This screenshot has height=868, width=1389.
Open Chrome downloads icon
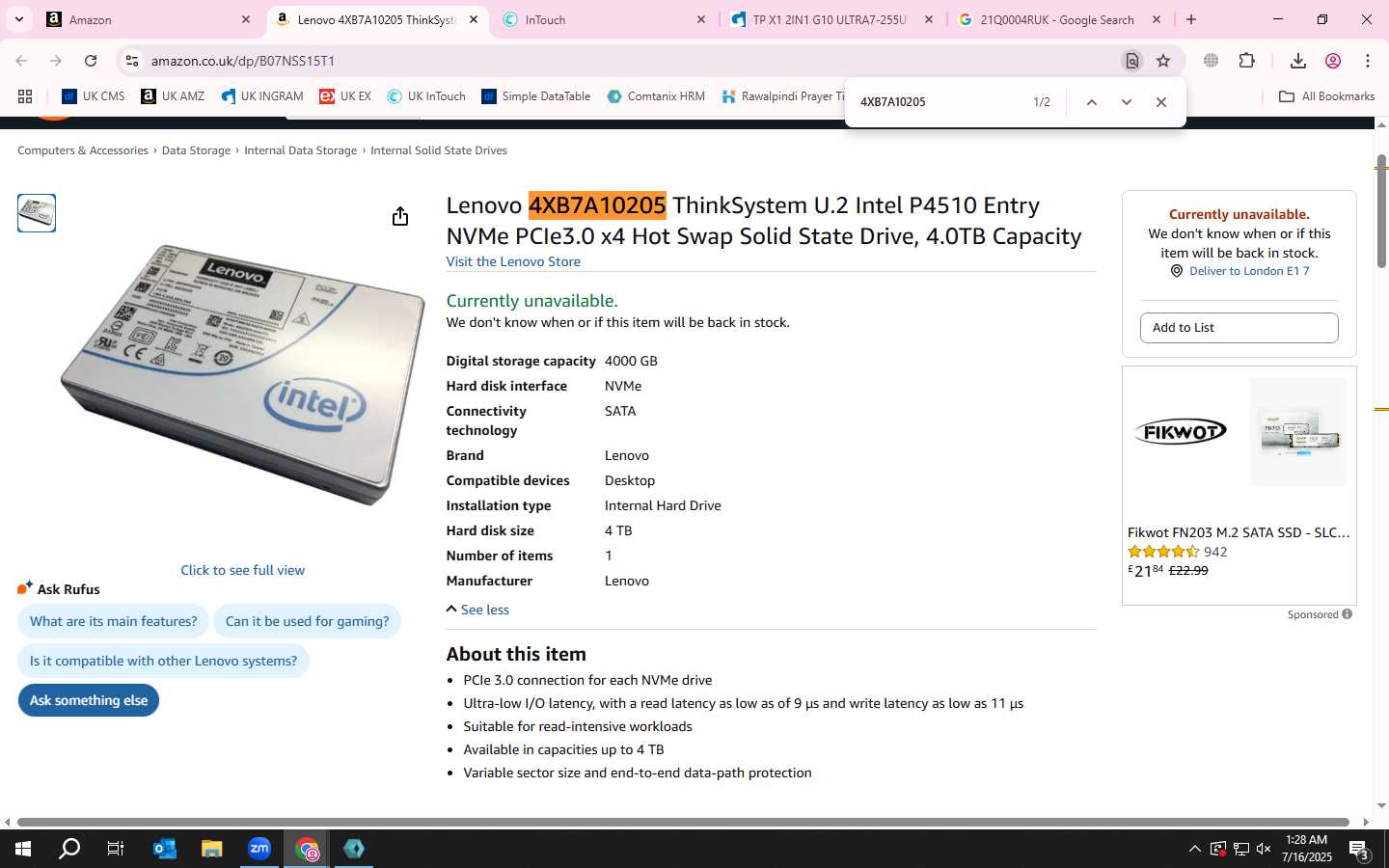coord(1298,61)
